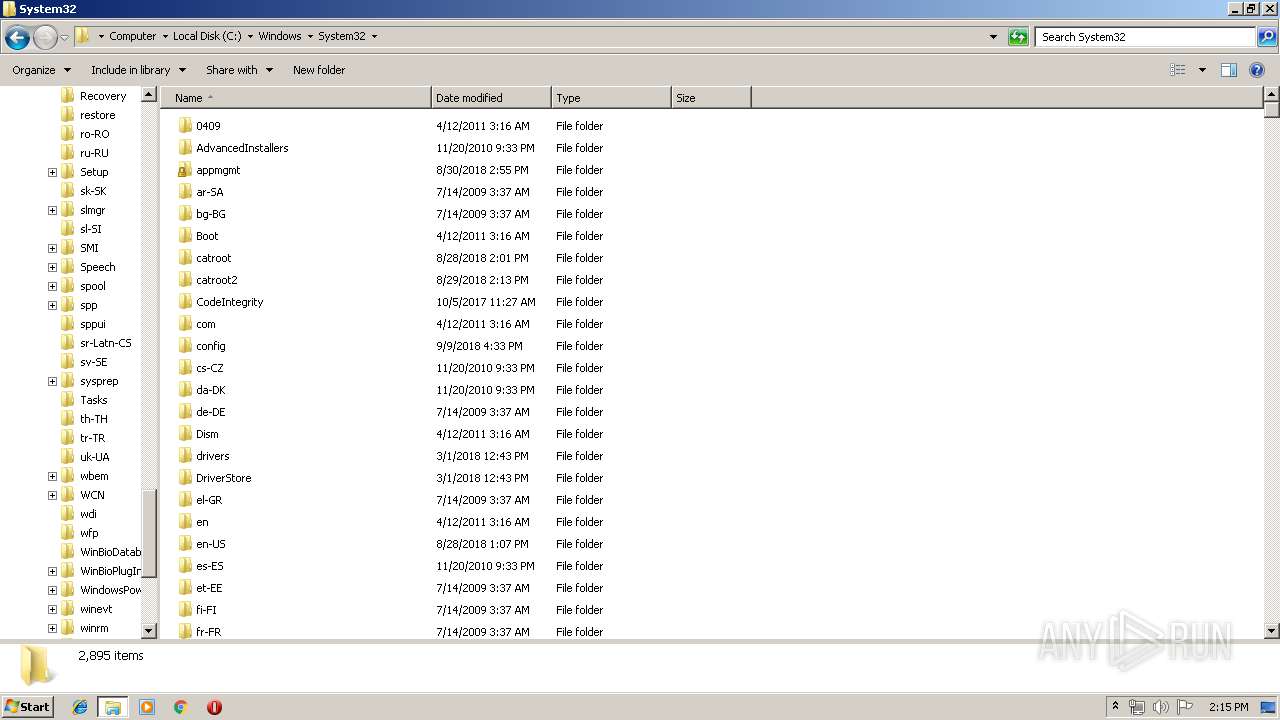Open the recent pages dropdown arrow
Image resolution: width=1280 pixels, height=720 pixels.
64,38
